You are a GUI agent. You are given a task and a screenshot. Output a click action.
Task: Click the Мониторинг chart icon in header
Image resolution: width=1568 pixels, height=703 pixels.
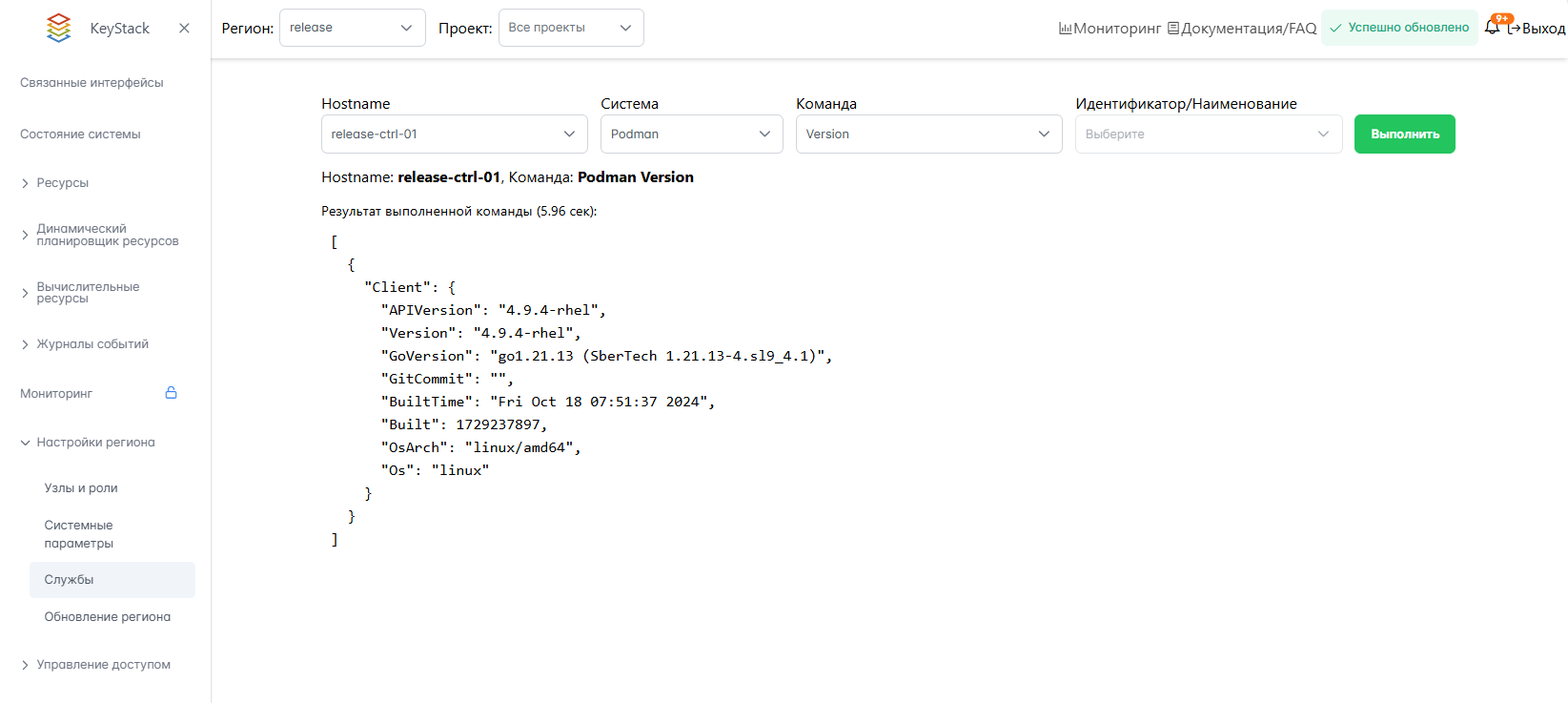tap(1065, 29)
